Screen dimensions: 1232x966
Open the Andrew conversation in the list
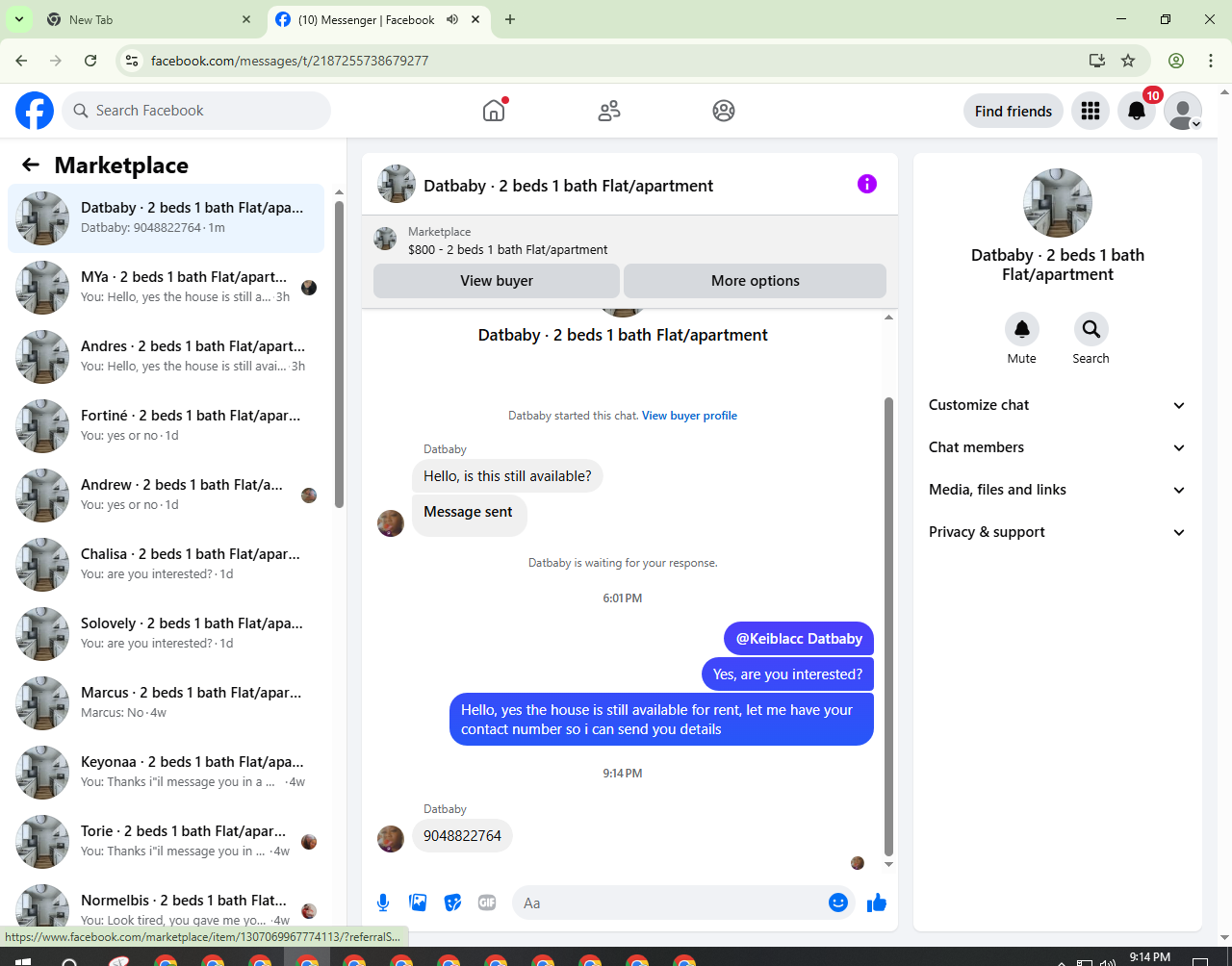[166, 496]
